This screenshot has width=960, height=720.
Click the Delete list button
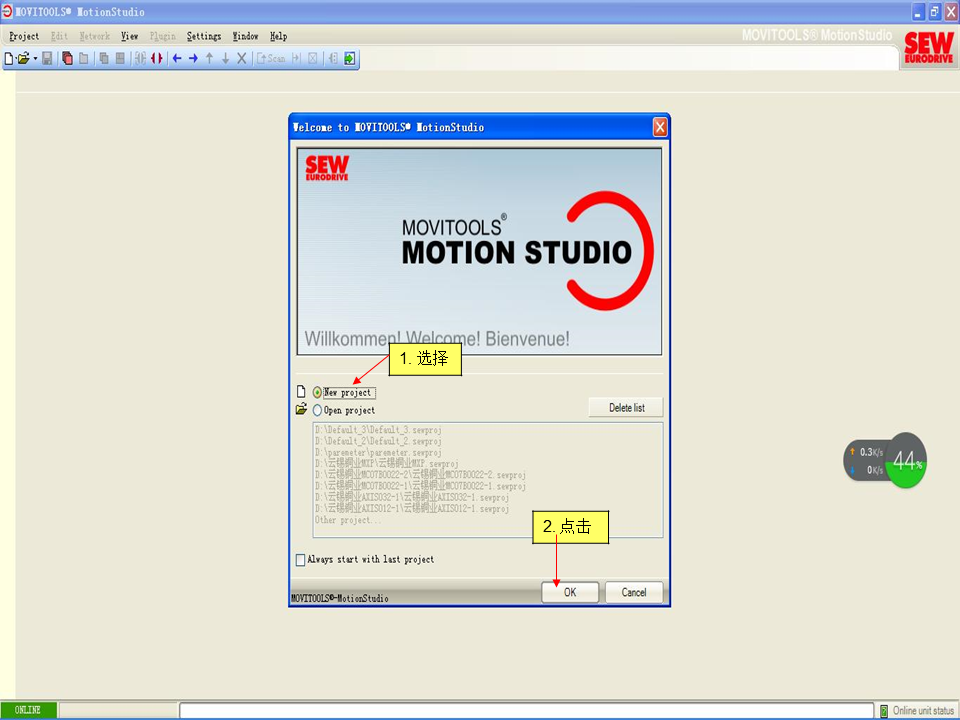626,408
